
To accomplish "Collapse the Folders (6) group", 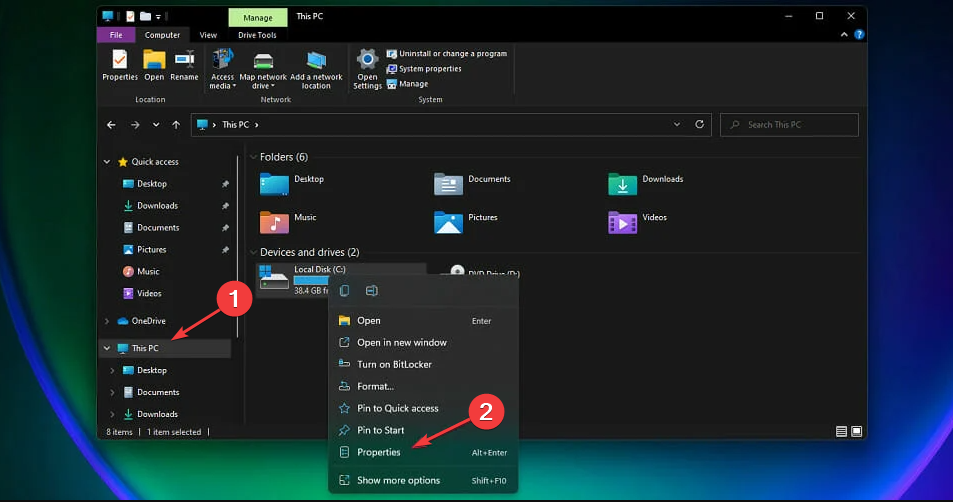I will (x=253, y=157).
